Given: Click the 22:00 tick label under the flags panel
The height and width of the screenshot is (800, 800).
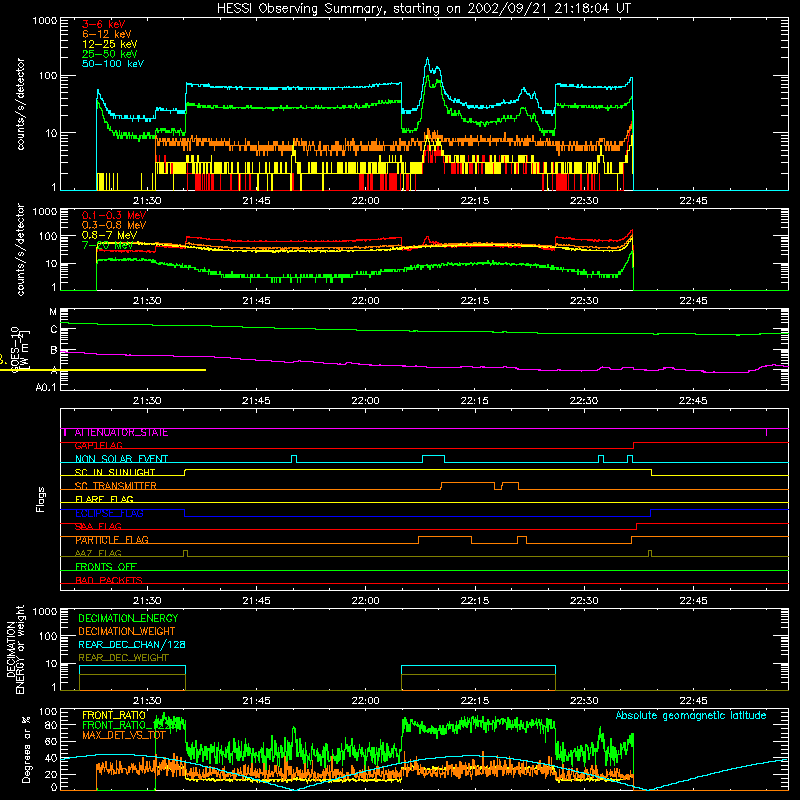Looking at the screenshot, I should click(x=365, y=601).
